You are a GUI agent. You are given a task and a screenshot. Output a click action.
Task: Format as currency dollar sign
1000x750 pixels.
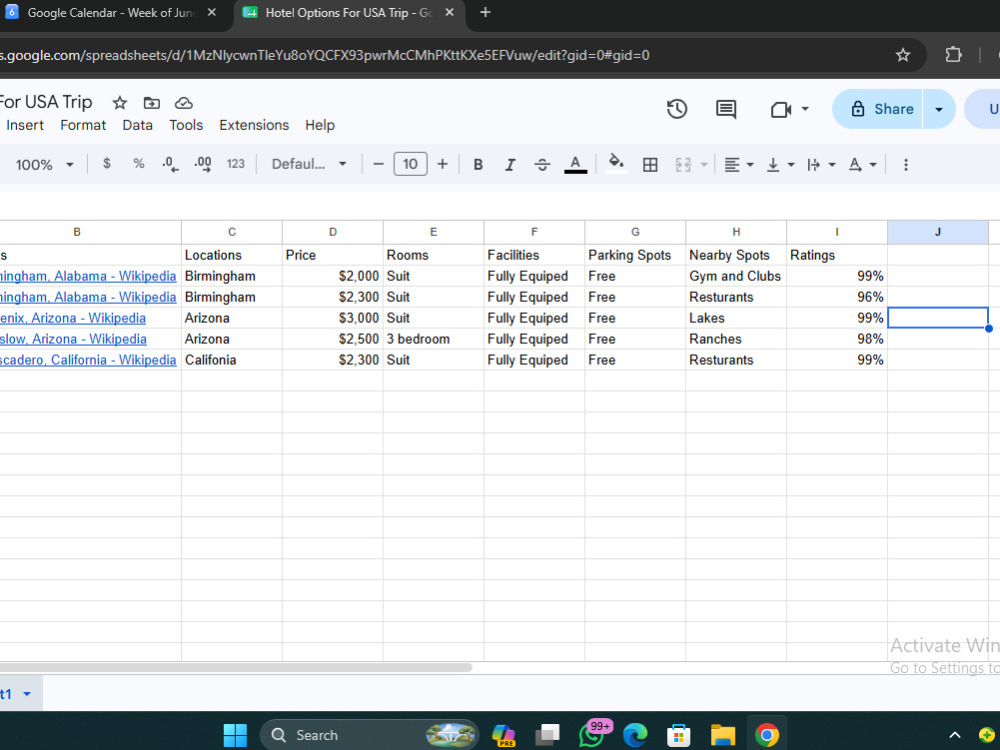tap(107, 164)
